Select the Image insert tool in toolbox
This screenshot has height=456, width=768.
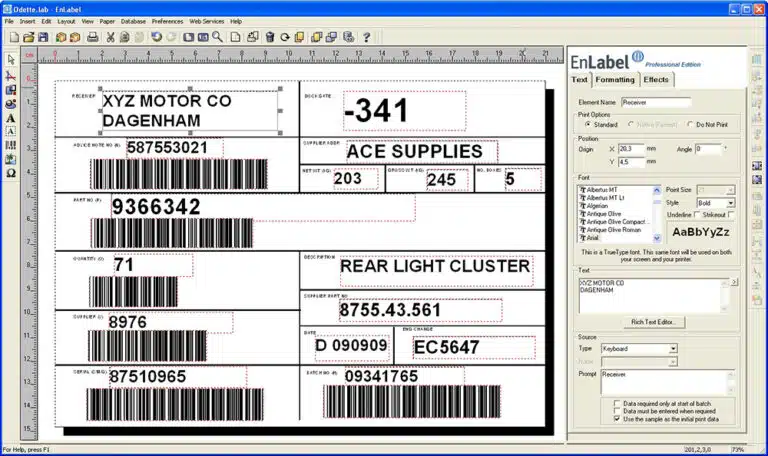[x=11, y=159]
